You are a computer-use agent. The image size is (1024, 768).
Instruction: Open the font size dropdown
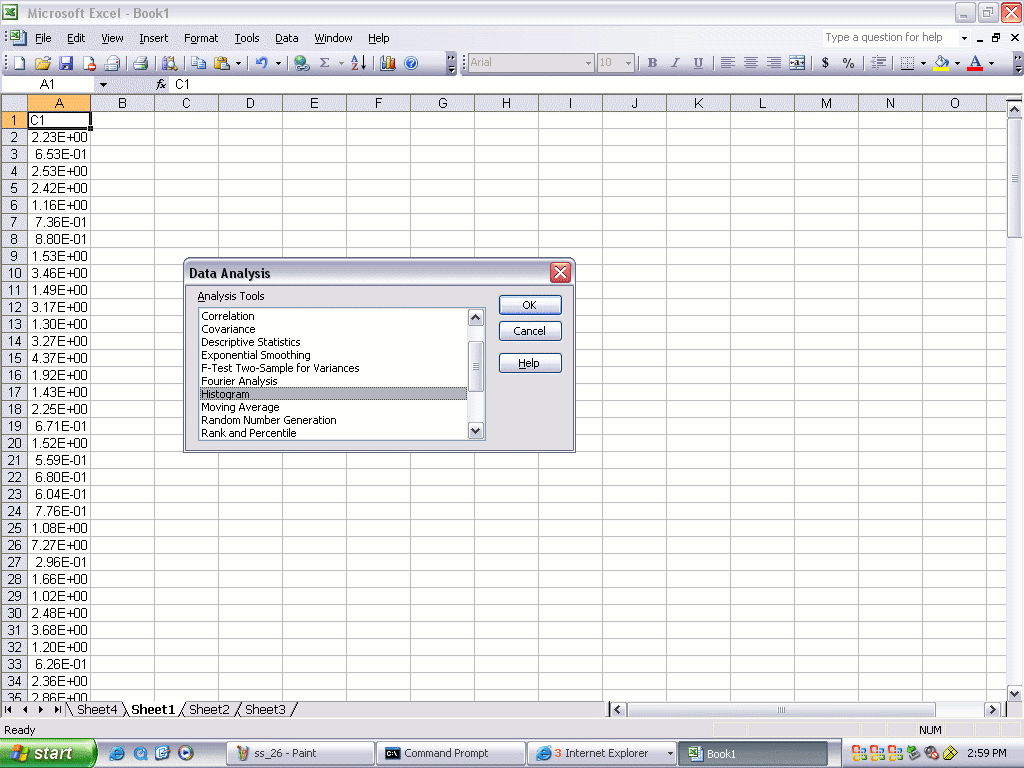628,63
